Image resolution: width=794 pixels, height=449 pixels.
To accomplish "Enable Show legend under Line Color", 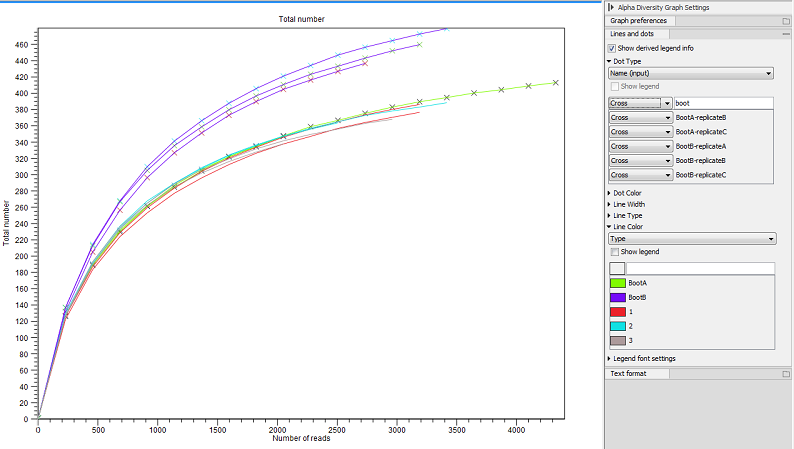I will (616, 252).
